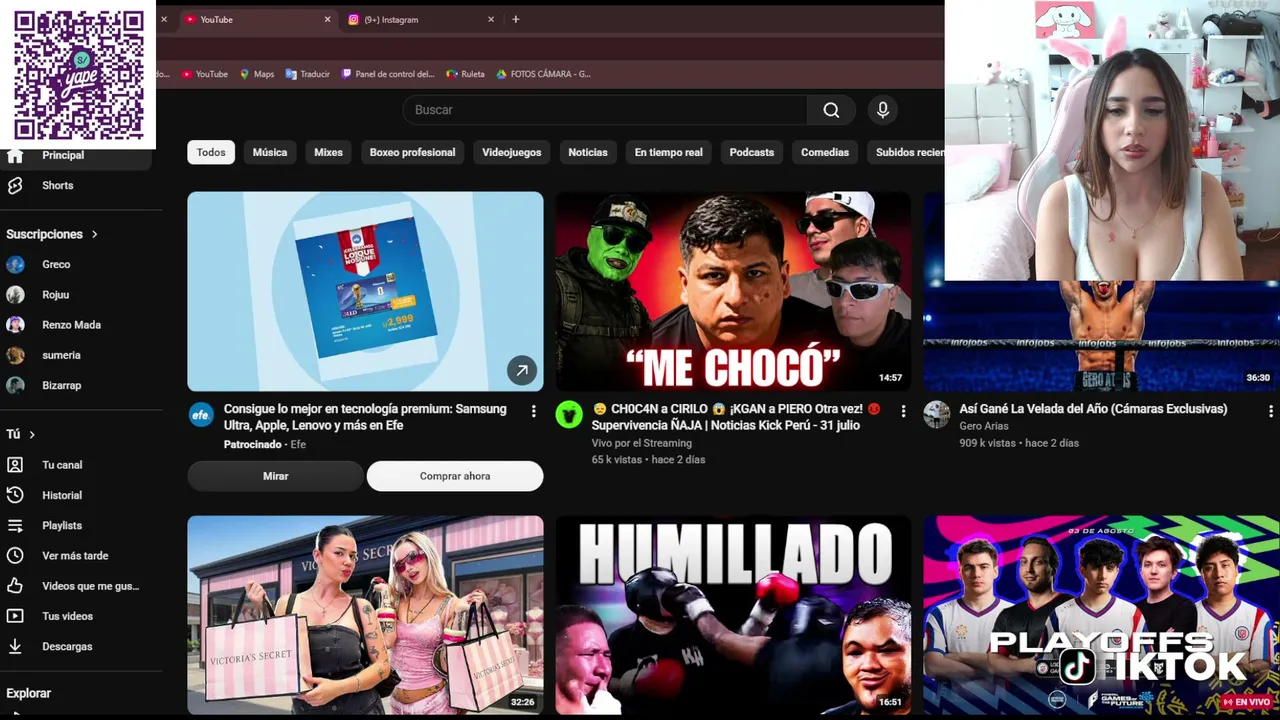Select the Podcasts filter chip

(752, 152)
